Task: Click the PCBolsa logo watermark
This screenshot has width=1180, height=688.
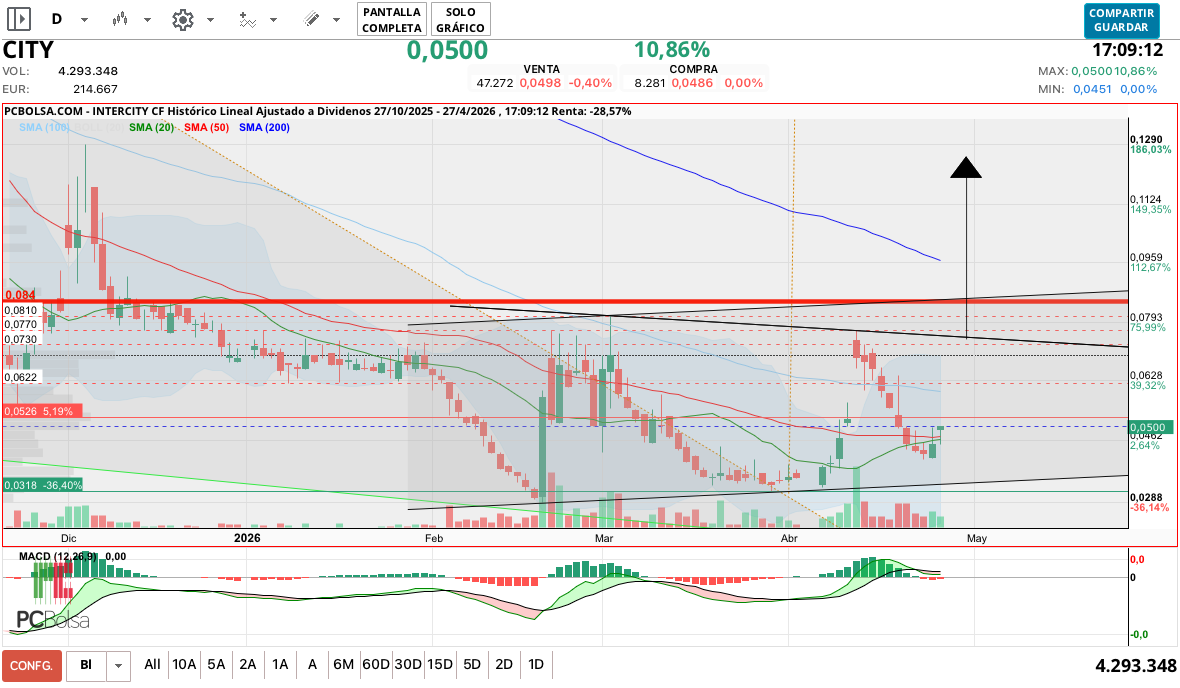Action: (x=52, y=620)
